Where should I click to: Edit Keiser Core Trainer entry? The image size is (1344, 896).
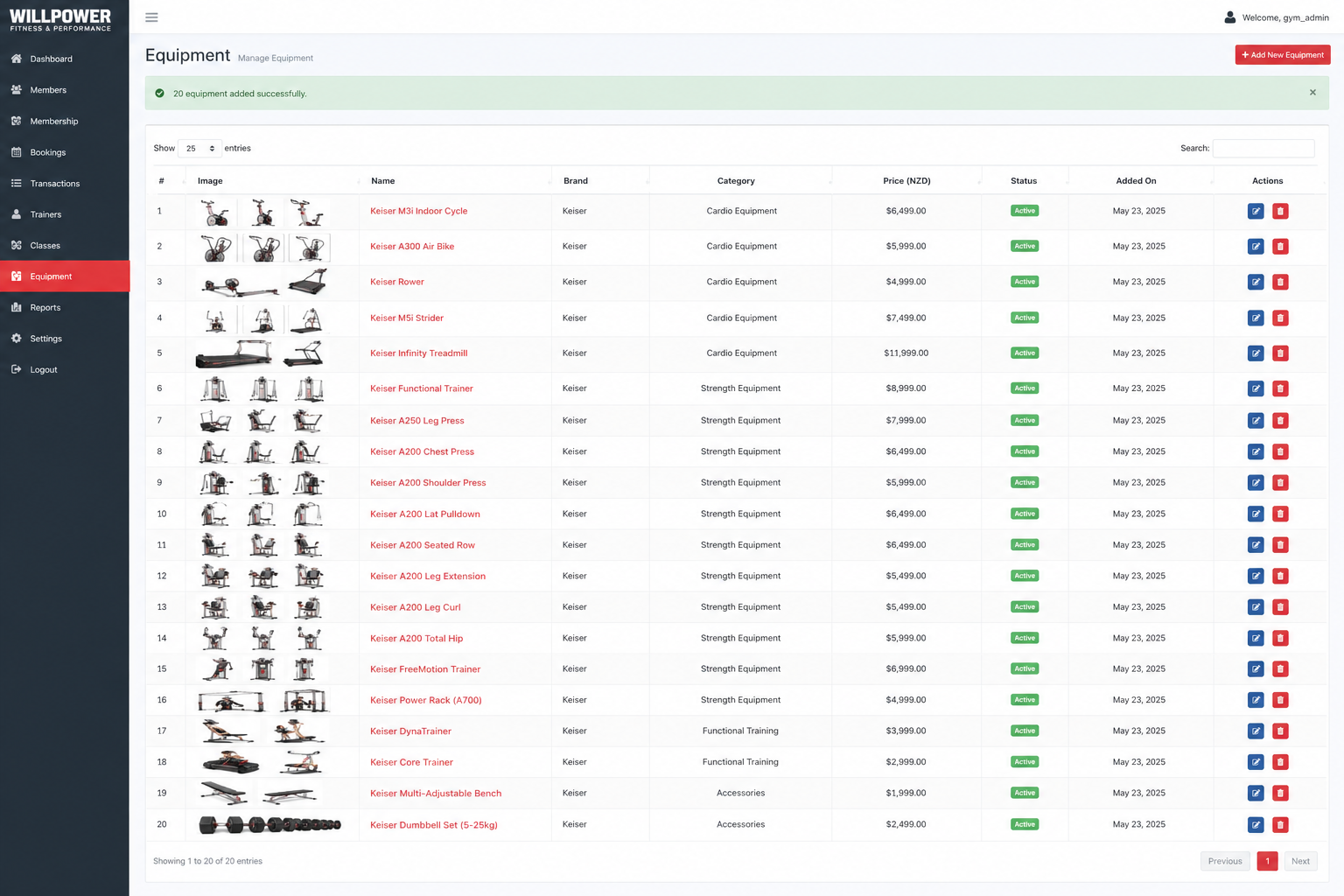pos(1256,762)
